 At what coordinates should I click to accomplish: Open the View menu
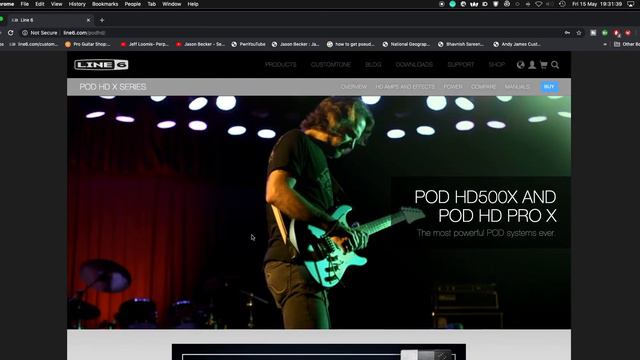(x=56, y=4)
